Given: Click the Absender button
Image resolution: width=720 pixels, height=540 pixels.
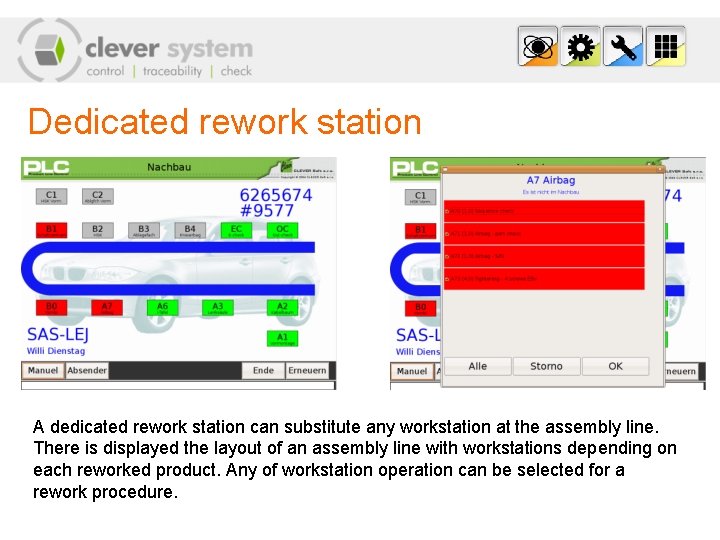Looking at the screenshot, I should coord(87,370).
